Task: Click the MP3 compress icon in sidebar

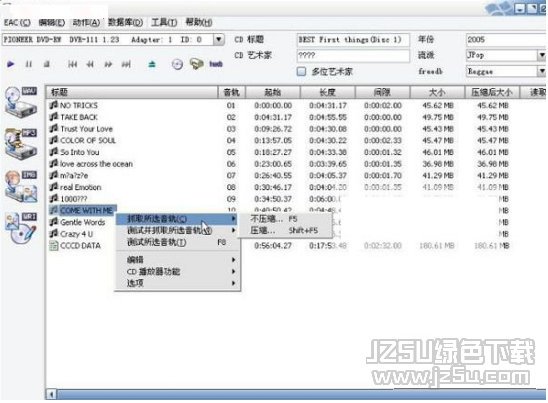Action: 21,144
